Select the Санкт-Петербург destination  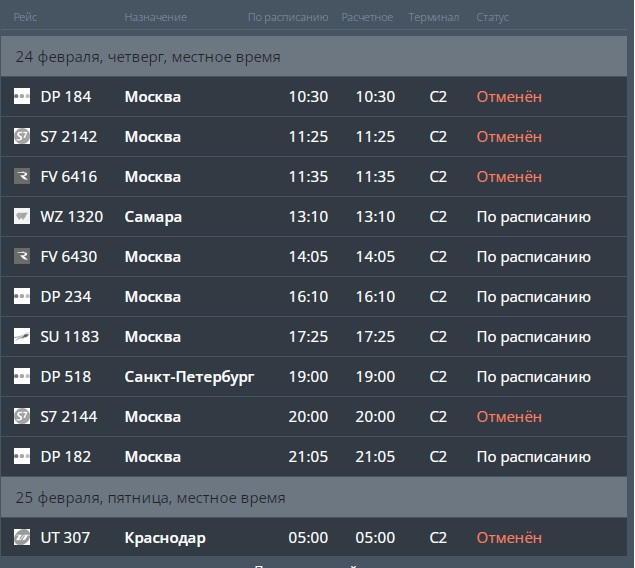click(189, 377)
